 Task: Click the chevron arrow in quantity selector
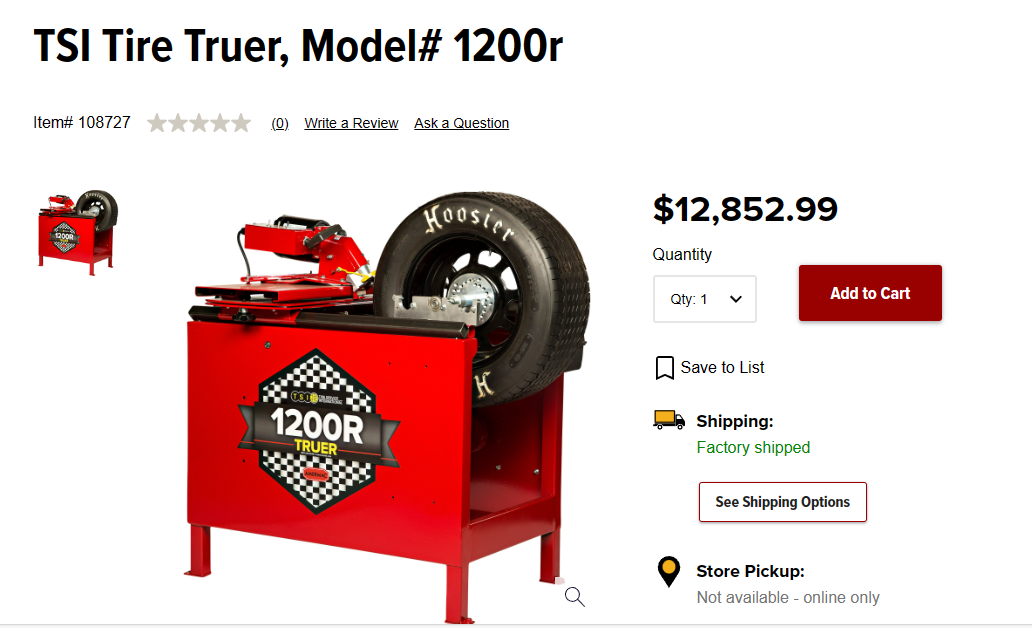736,300
